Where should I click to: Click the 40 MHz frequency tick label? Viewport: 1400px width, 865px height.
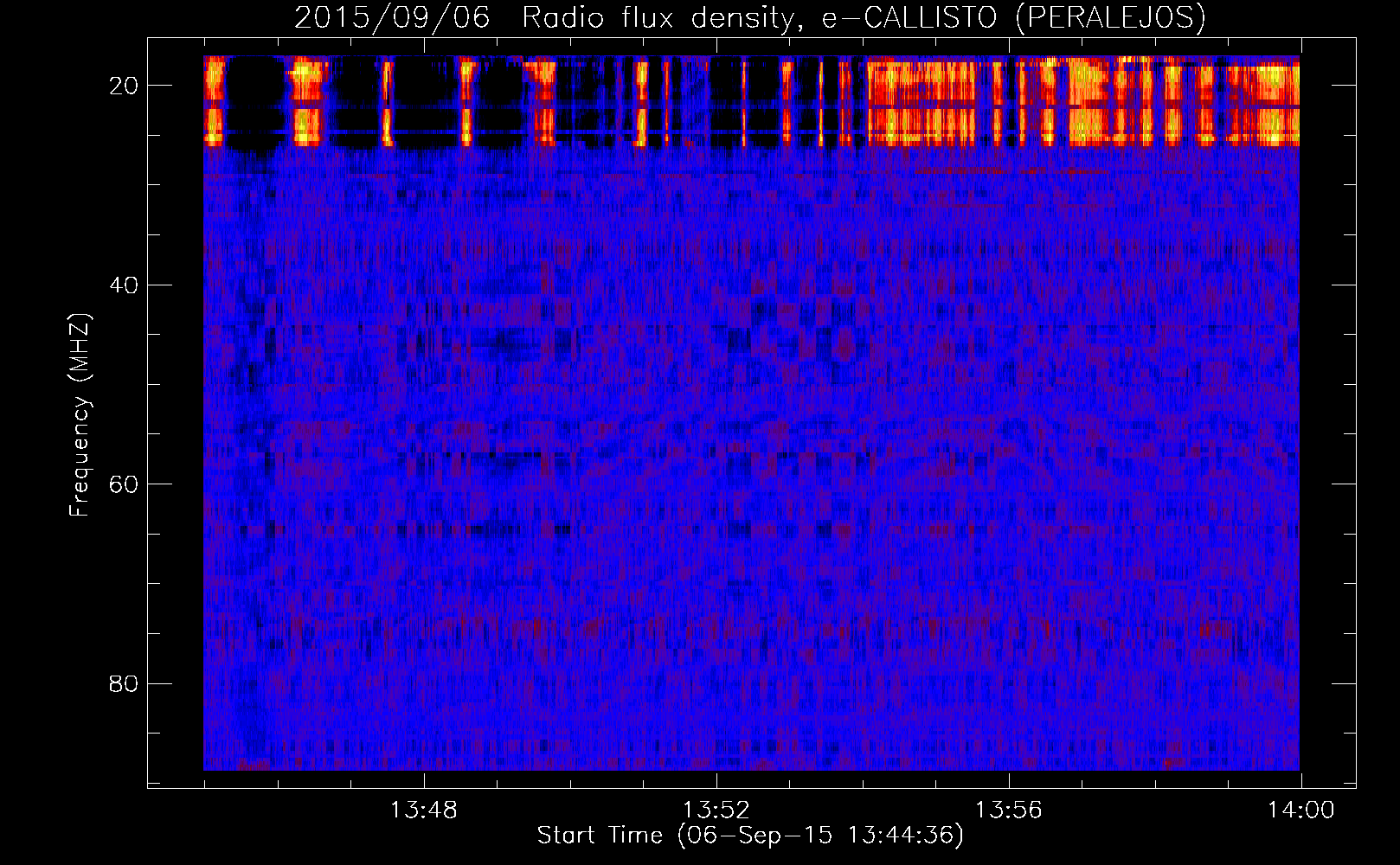125,285
